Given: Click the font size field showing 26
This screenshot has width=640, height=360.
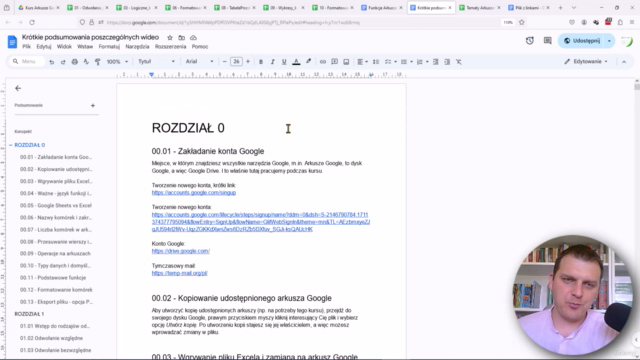Looking at the screenshot, I should [236, 62].
